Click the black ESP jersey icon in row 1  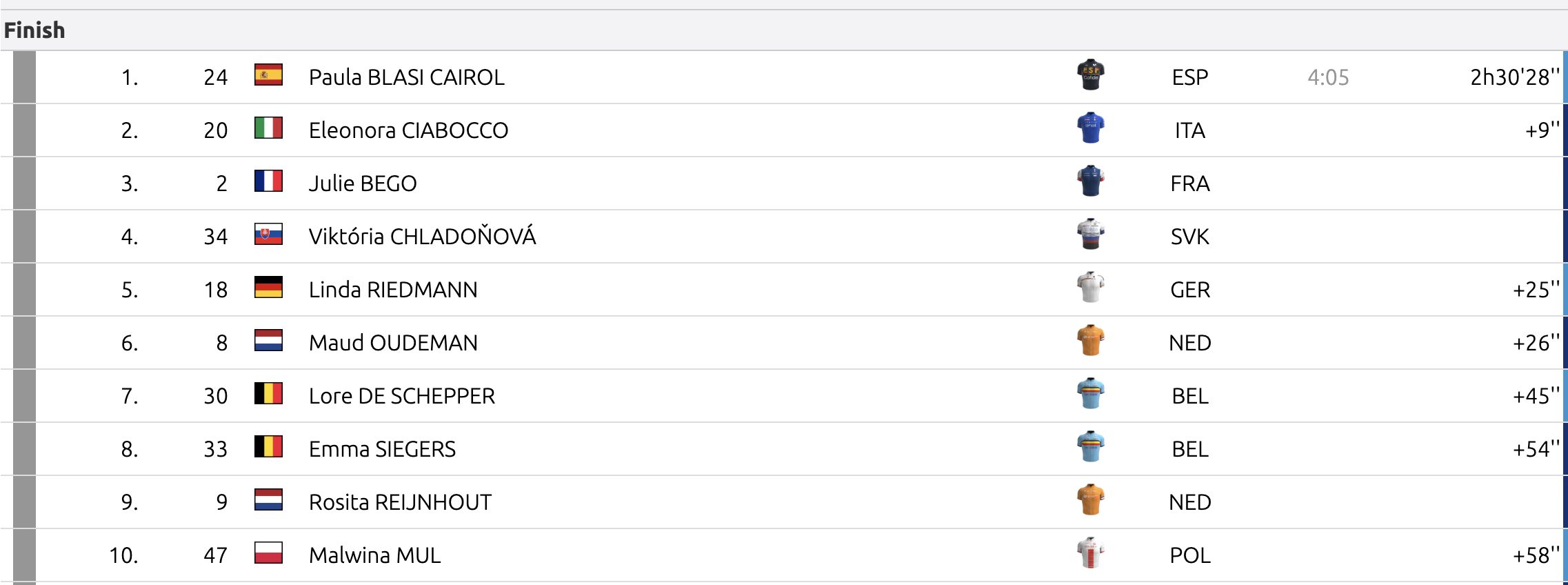click(1090, 75)
